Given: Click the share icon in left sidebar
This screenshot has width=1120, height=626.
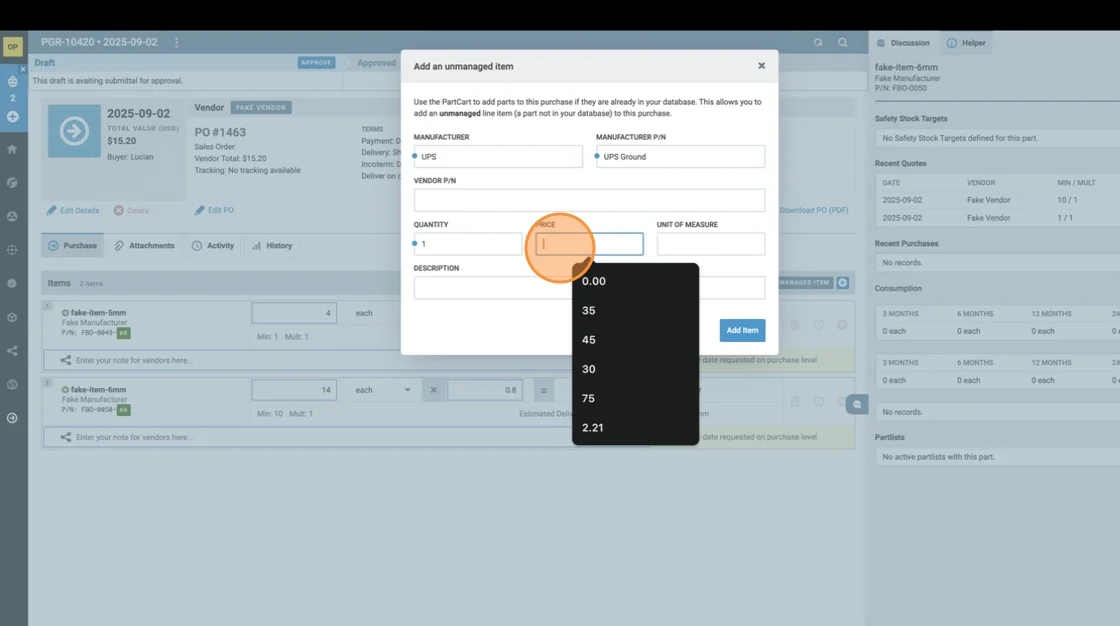Looking at the screenshot, I should 12,351.
